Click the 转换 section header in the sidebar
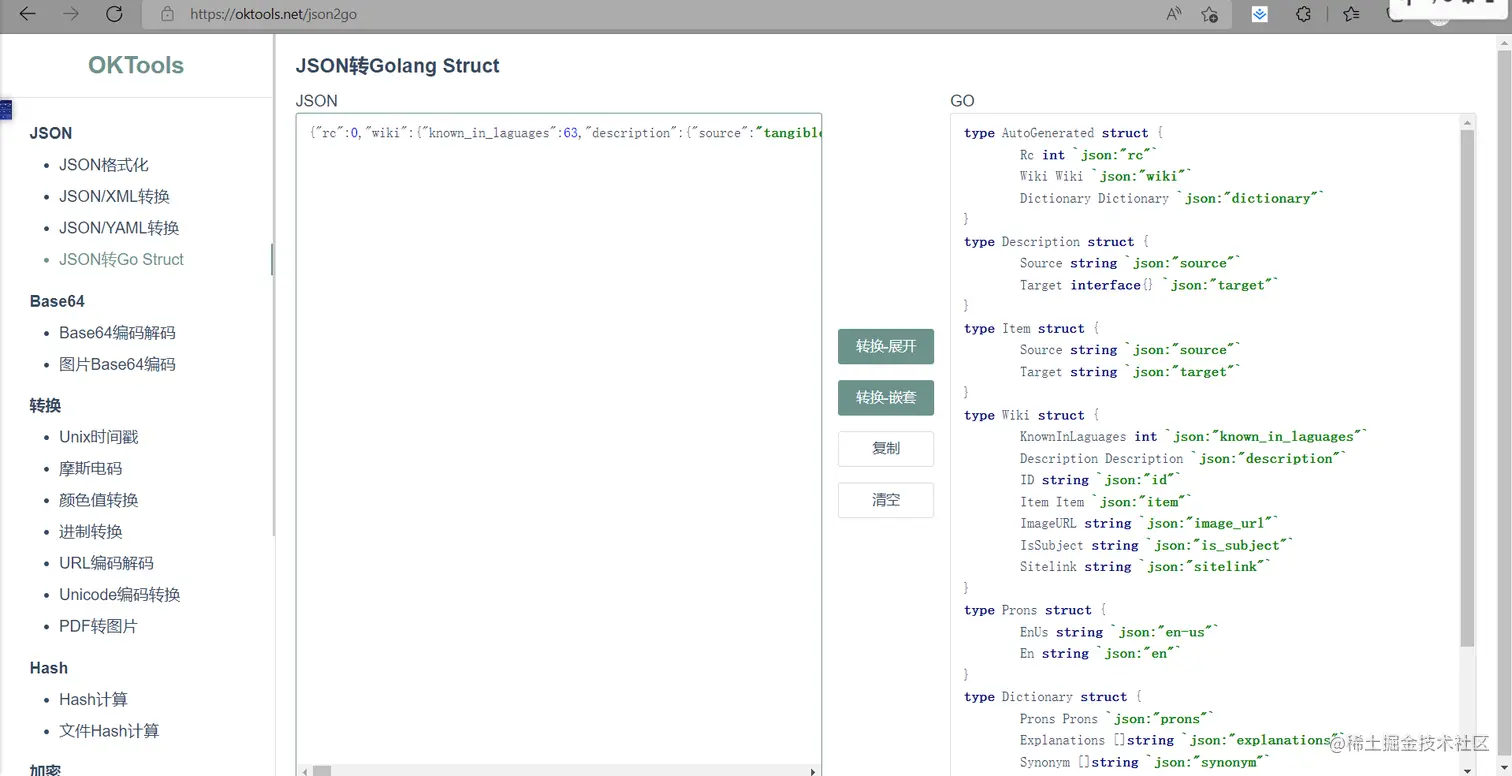The image size is (1512, 776). click(x=46, y=405)
